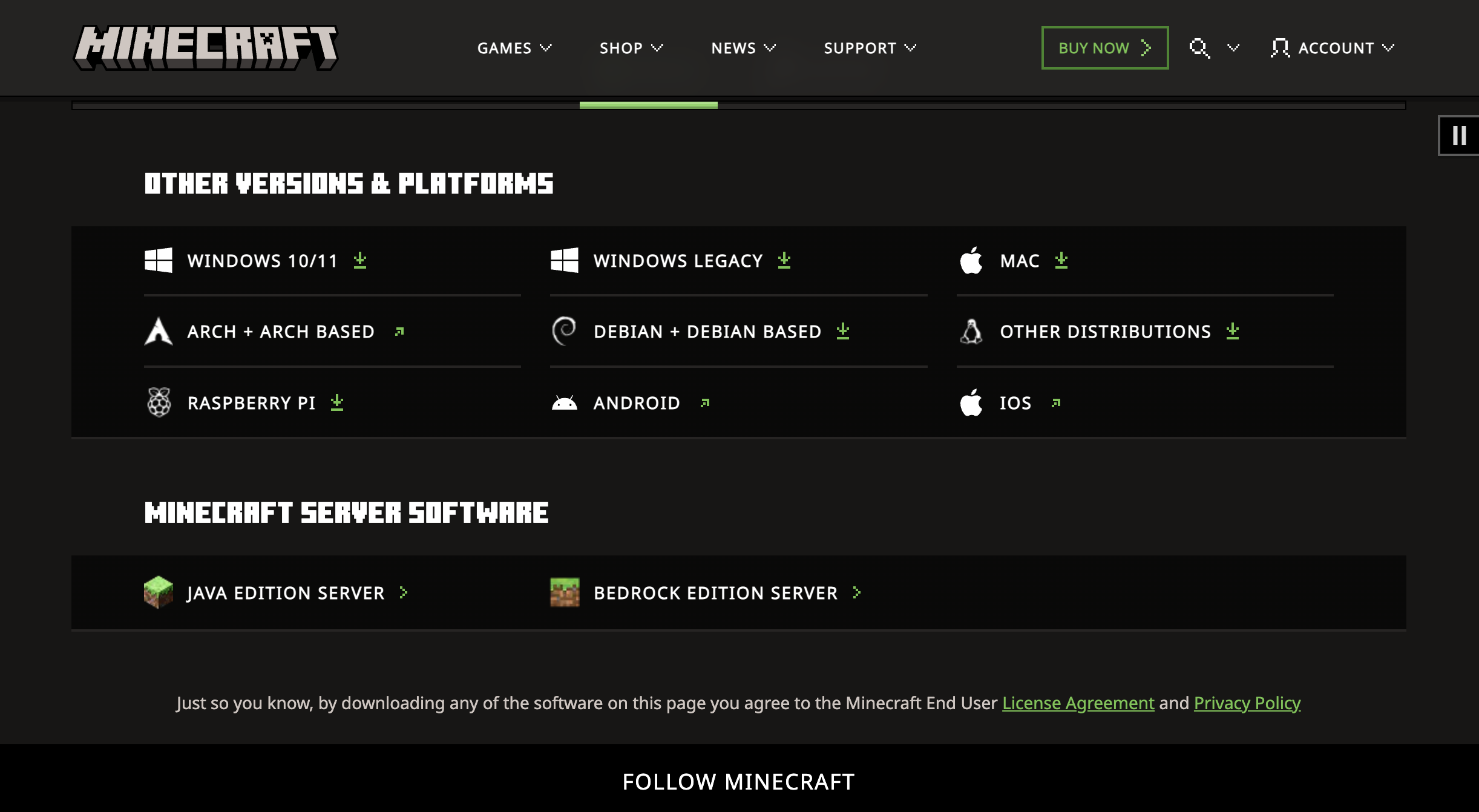This screenshot has height=812, width=1479.
Task: Open the chevron next to search
Action: (1233, 48)
